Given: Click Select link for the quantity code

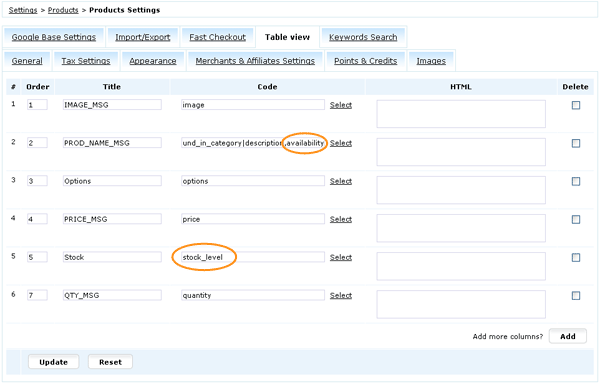Looking at the screenshot, I should pos(341,295).
